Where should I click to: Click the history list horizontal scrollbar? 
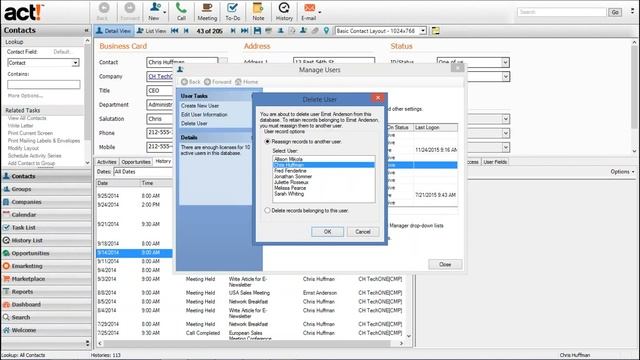point(250,344)
